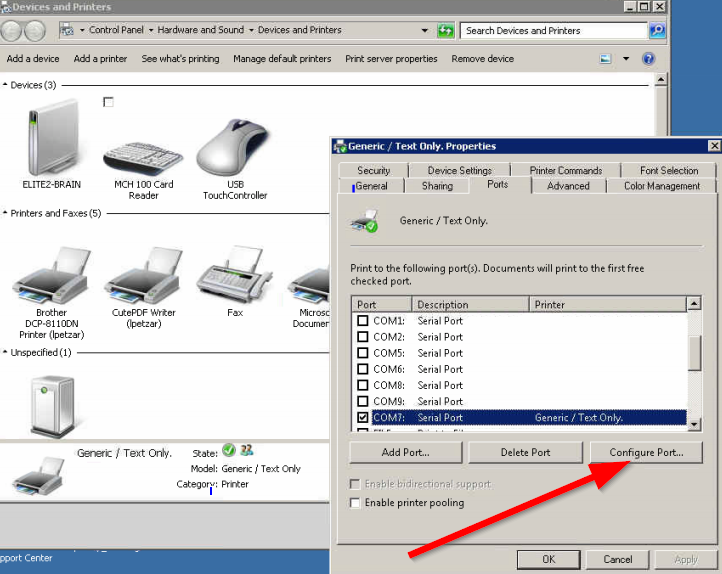Image resolution: width=722 pixels, height=574 pixels.
Task: Select the USB TouchController mouse icon
Action: pyautogui.click(x=233, y=147)
